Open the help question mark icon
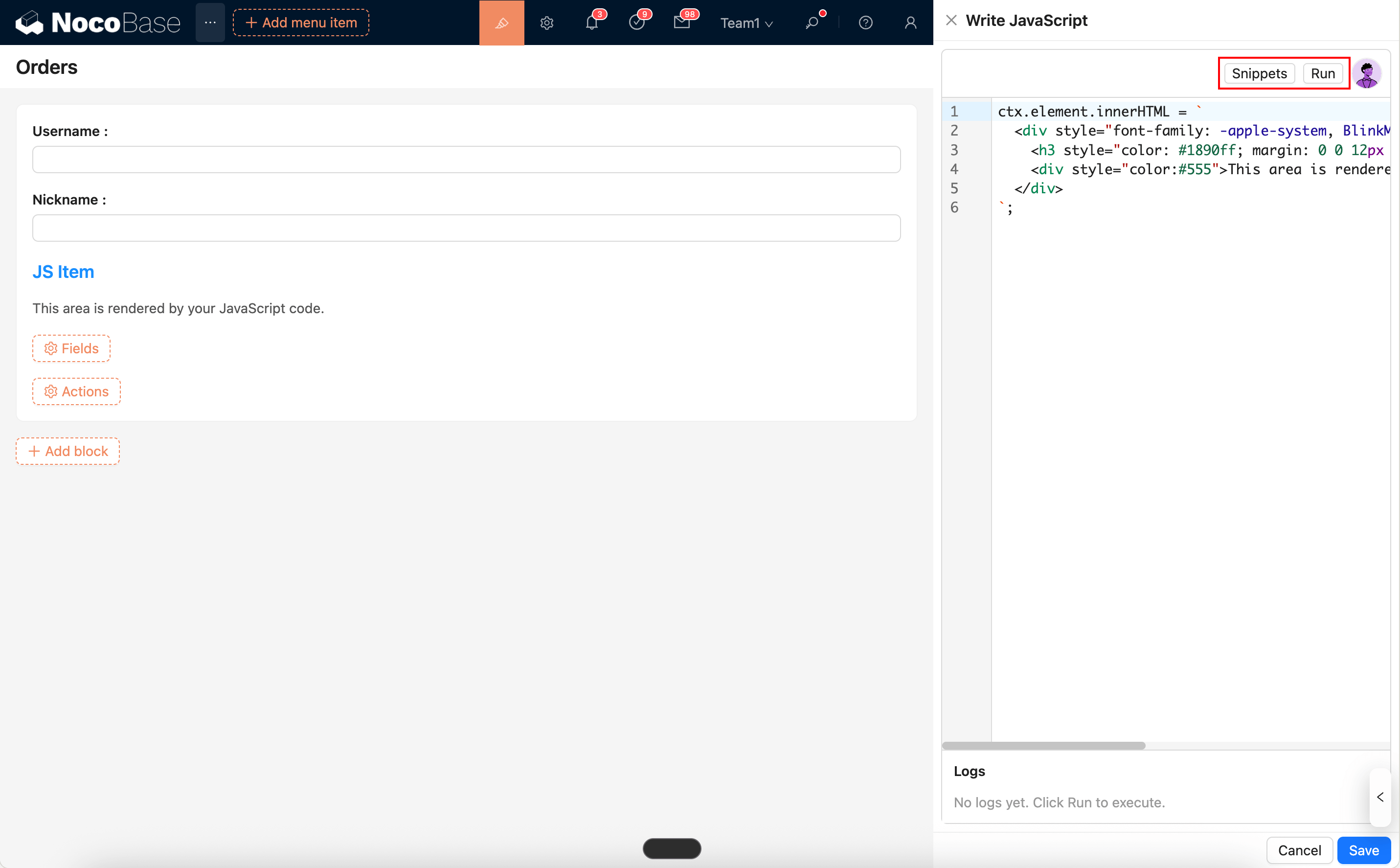This screenshot has width=1400, height=868. (x=865, y=23)
